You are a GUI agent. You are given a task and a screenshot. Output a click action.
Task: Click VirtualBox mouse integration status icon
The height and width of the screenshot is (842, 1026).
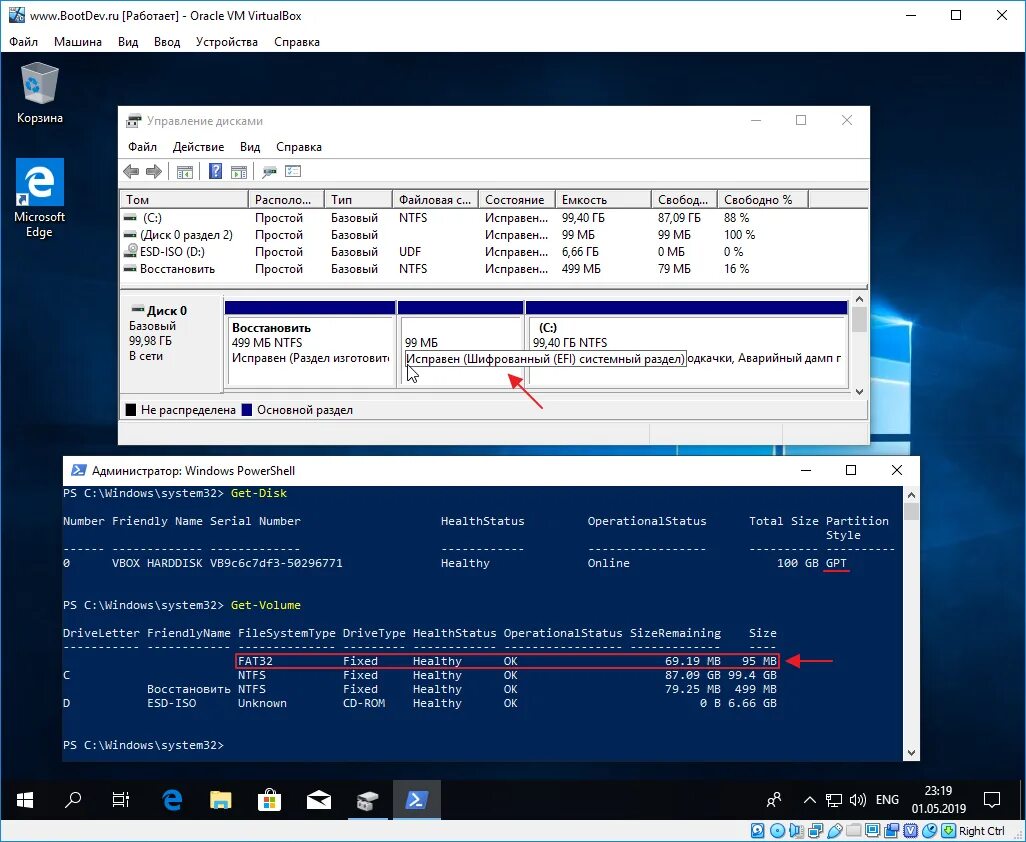pyautogui.click(x=929, y=831)
